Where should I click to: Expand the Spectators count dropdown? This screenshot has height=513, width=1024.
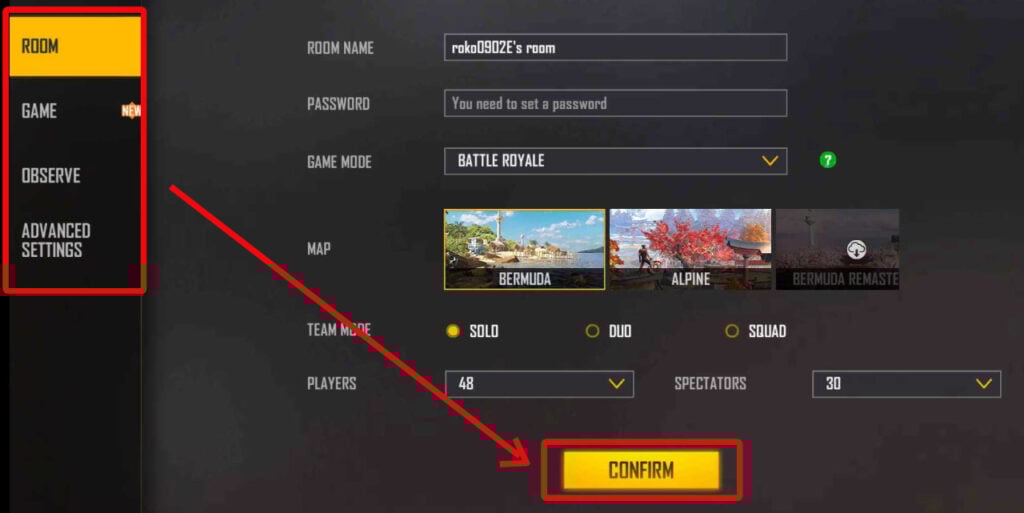coord(906,384)
